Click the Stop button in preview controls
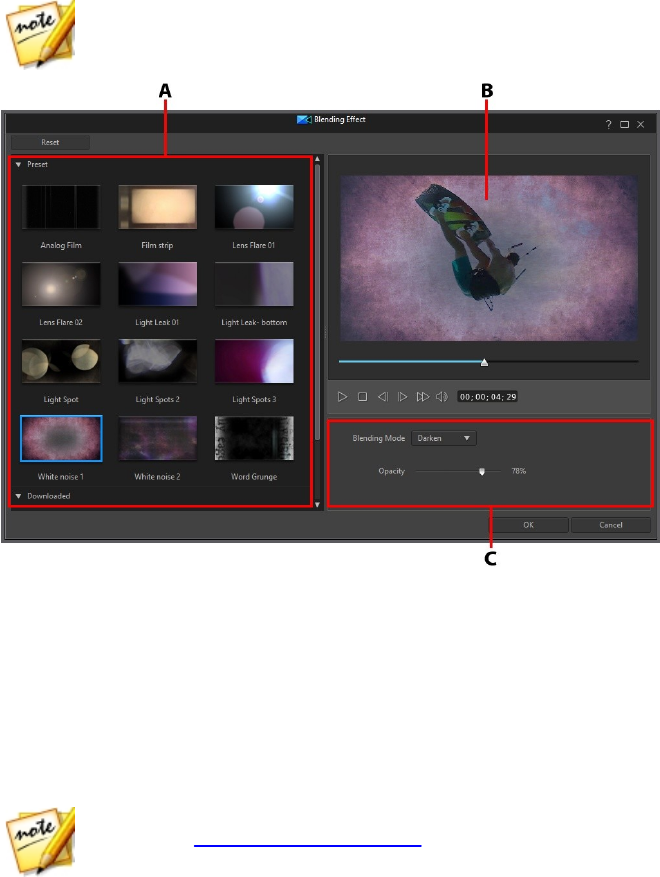This screenshot has width=660, height=877. tap(362, 397)
